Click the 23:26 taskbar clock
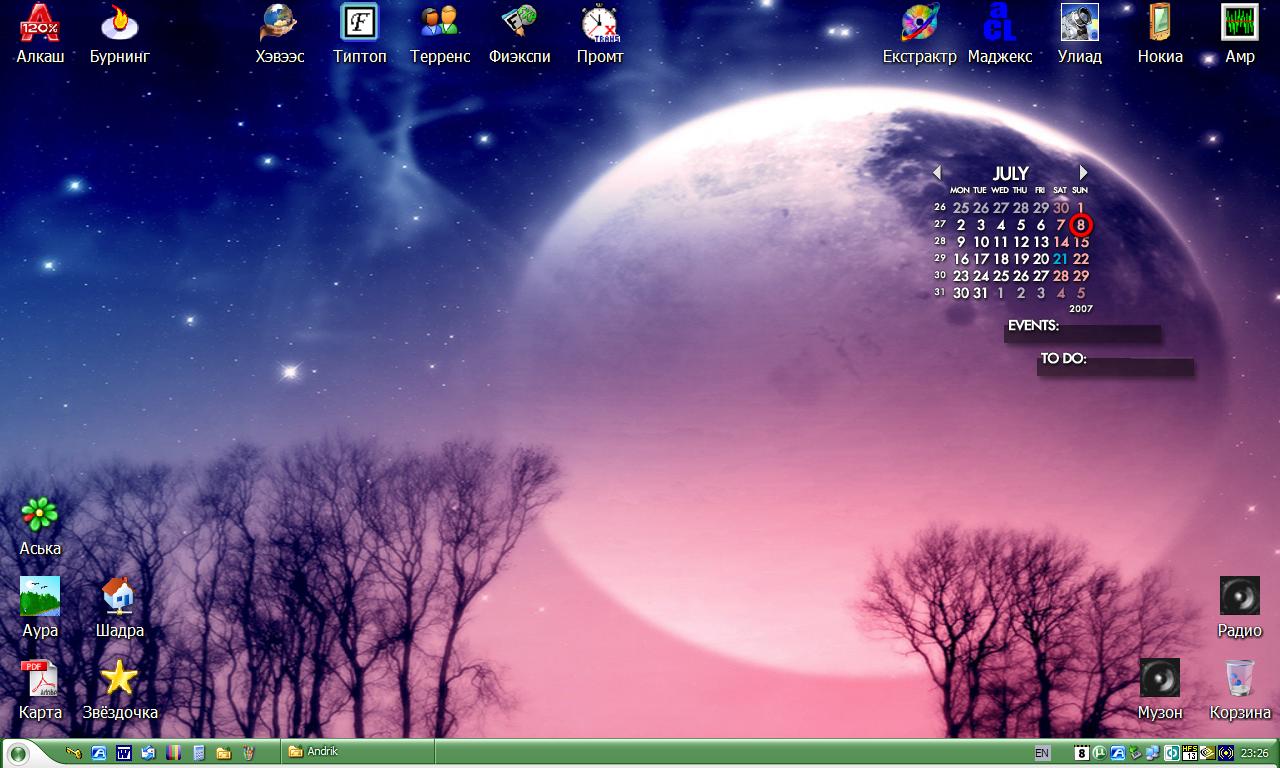This screenshot has width=1280, height=768. click(1254, 753)
